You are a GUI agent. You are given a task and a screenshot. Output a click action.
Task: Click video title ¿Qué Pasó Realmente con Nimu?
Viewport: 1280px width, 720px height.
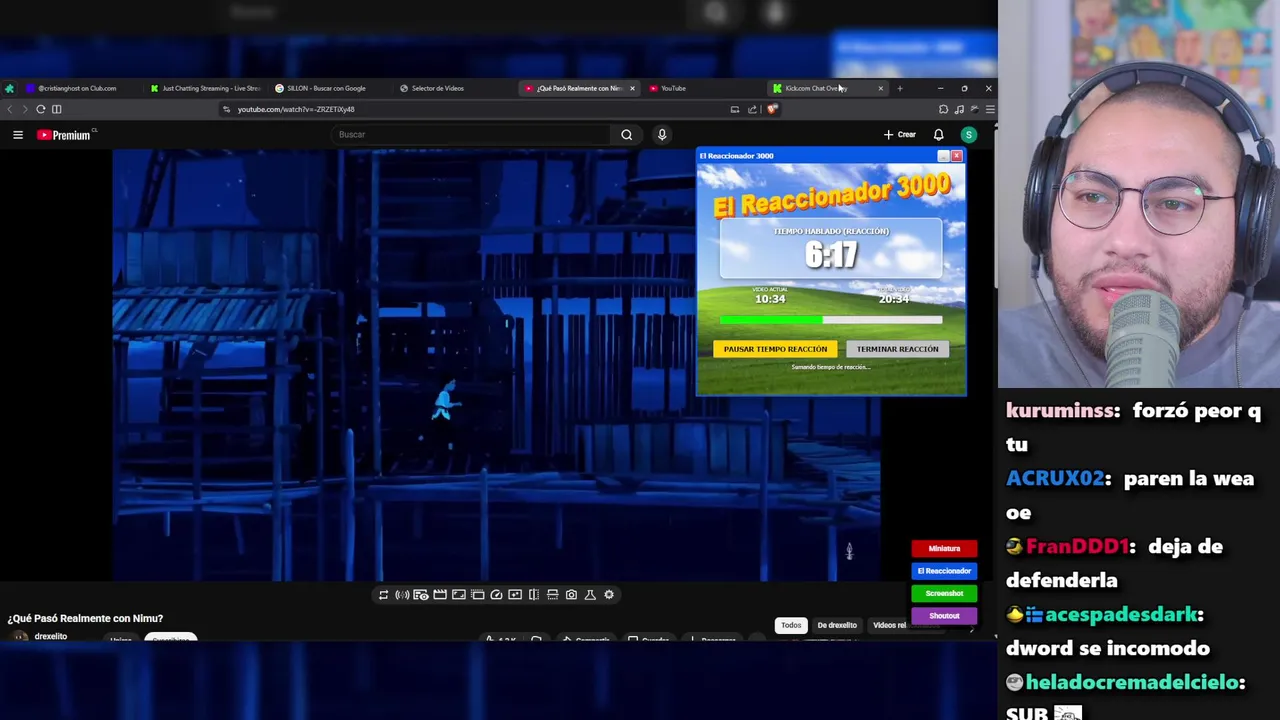85,619
